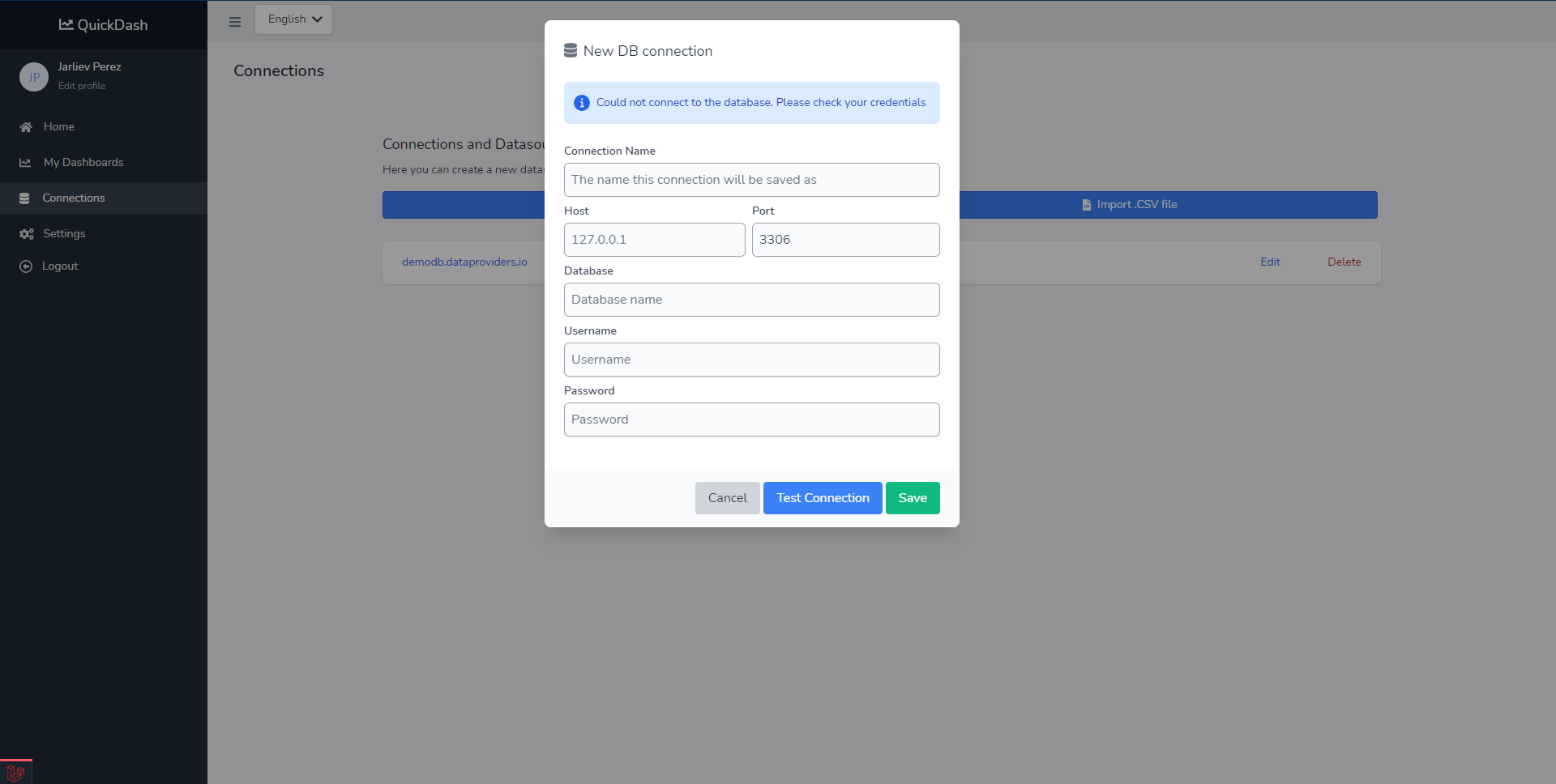Click the info icon in the alert banner
The height and width of the screenshot is (784, 1556).
[x=582, y=103]
